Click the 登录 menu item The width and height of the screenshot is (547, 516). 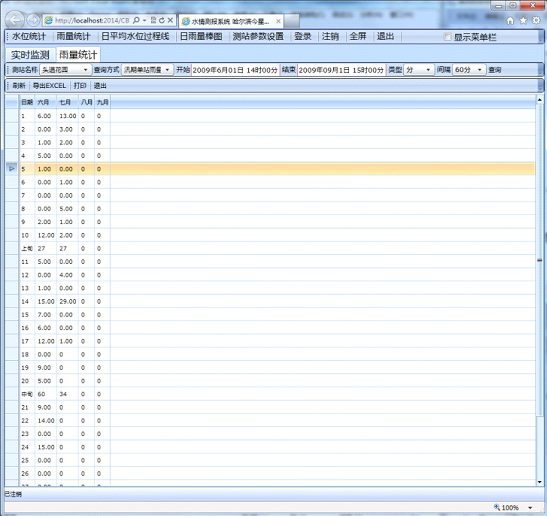click(302, 36)
